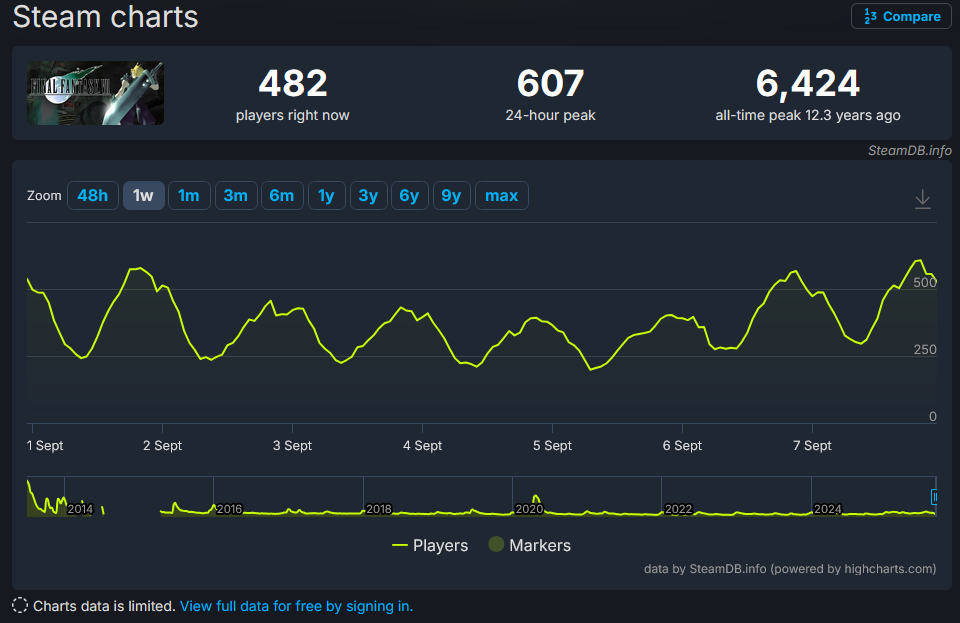Click the Compare button

tap(901, 17)
